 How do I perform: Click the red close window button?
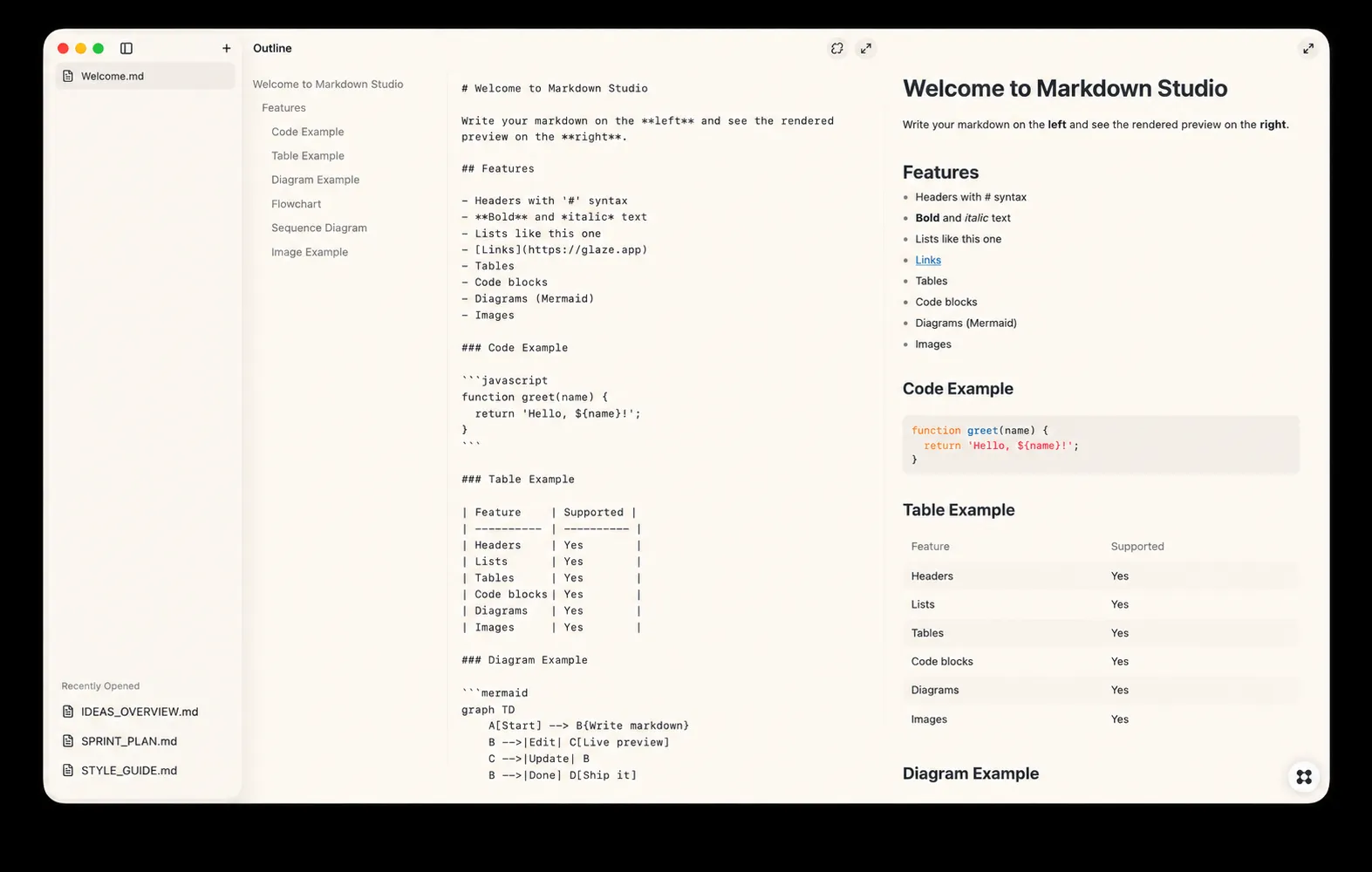click(63, 48)
